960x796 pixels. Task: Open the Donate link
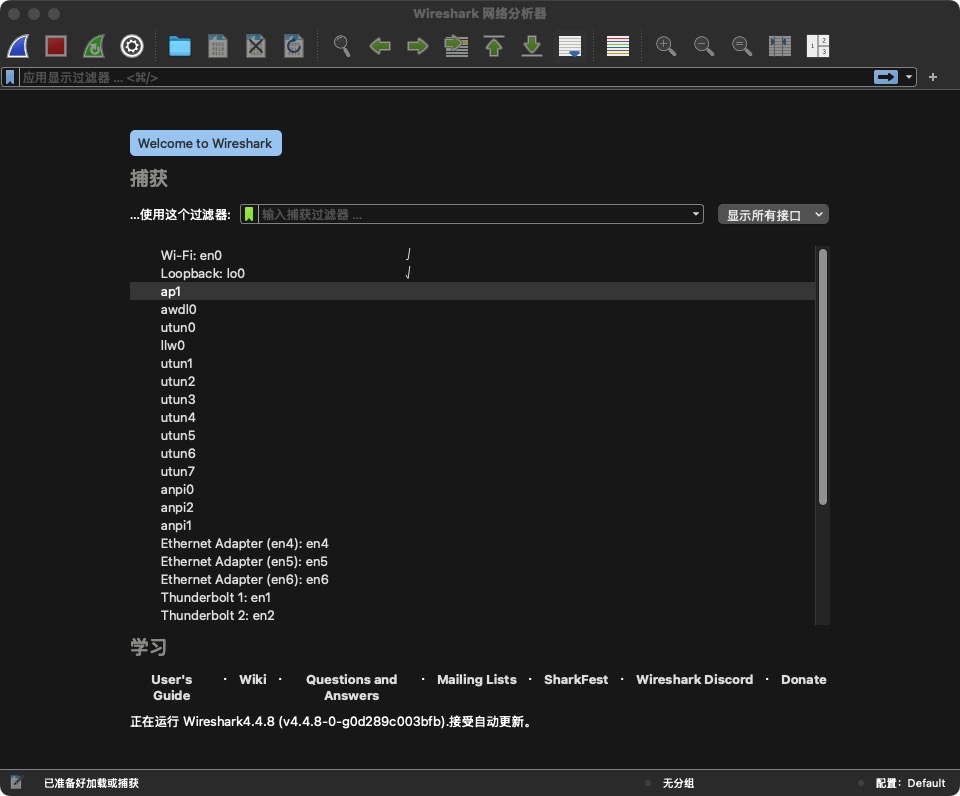803,679
